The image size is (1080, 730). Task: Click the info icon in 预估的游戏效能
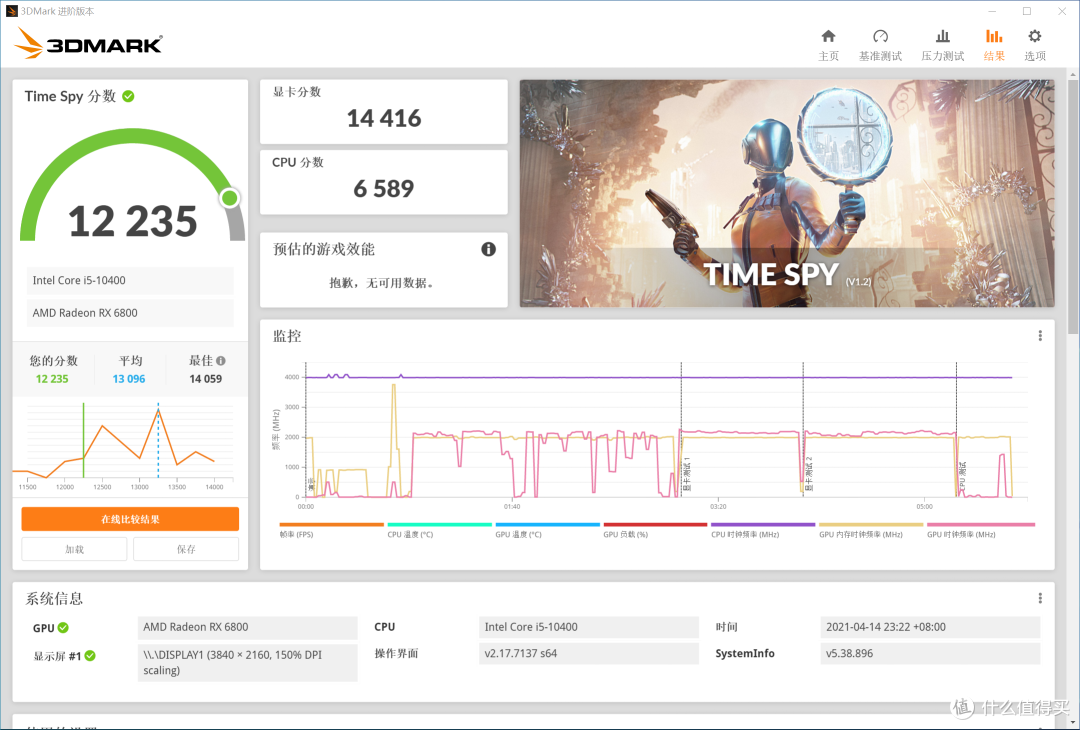[x=488, y=249]
